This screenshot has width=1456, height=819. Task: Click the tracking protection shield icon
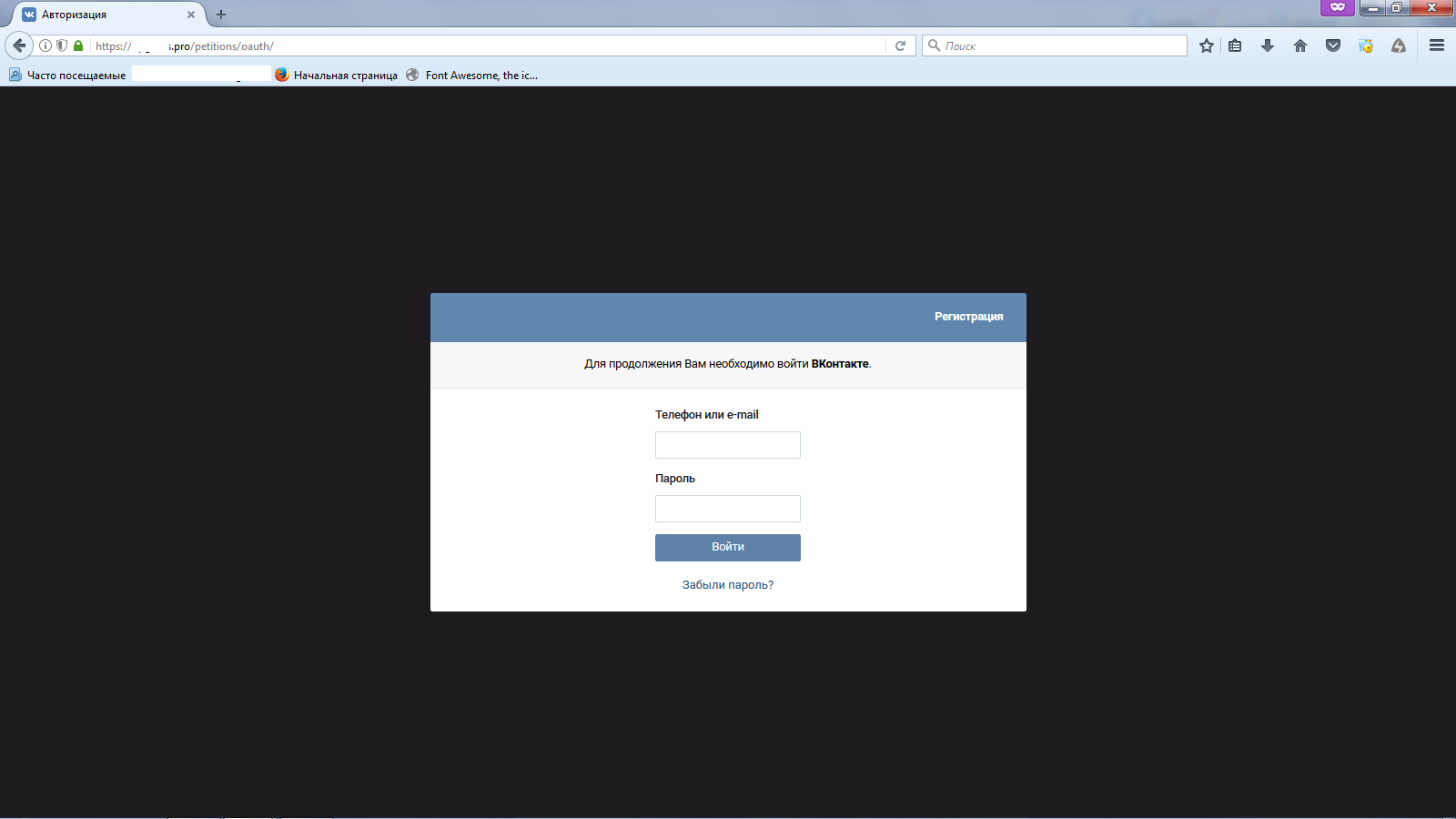(62, 45)
